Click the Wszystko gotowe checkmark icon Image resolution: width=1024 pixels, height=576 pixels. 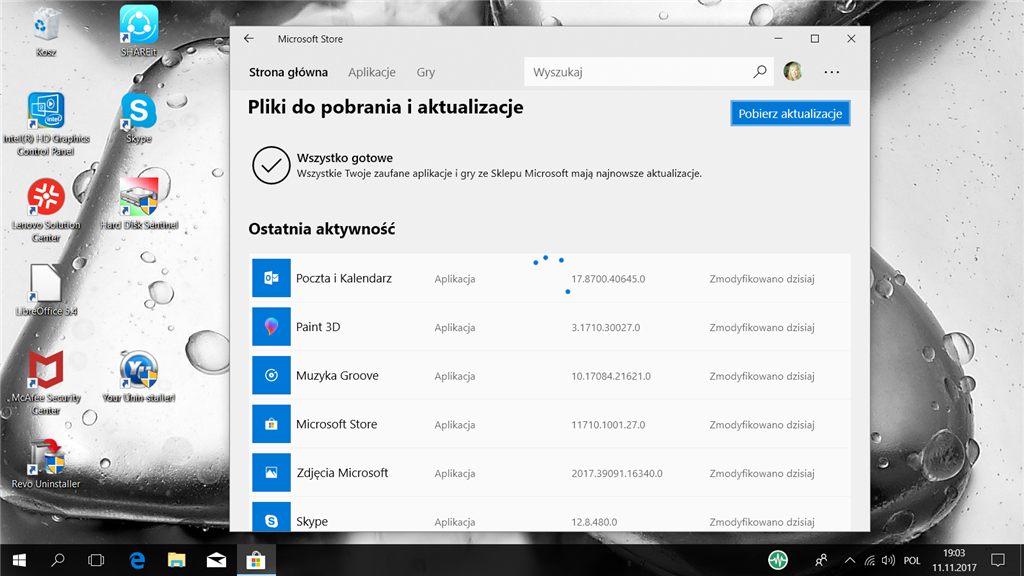[x=271, y=165]
